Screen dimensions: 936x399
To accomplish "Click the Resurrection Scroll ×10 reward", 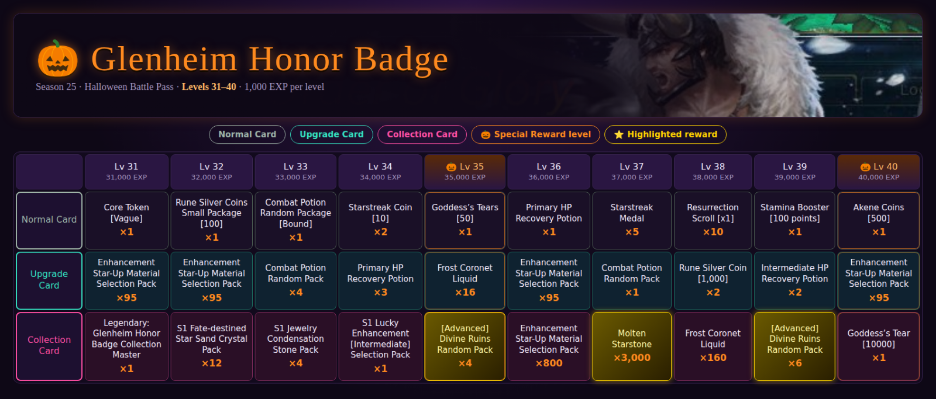I will point(713,220).
